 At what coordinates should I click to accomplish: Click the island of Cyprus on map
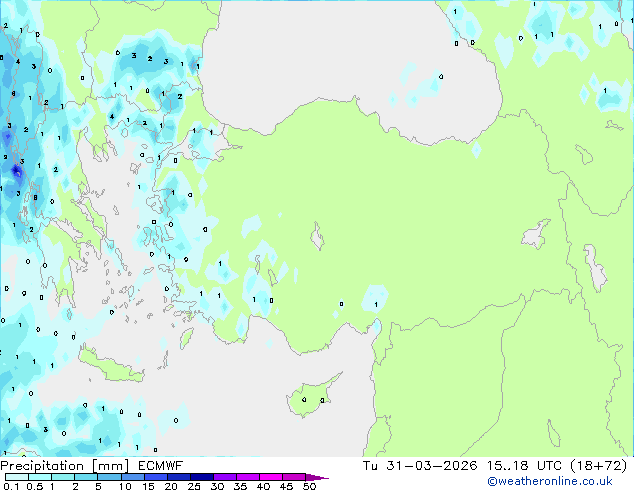pos(311,397)
